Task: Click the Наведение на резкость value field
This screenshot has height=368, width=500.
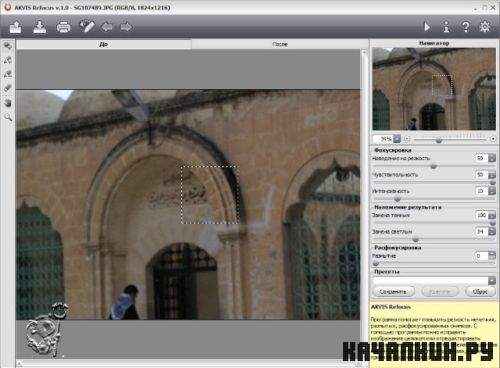Action: click(x=480, y=158)
